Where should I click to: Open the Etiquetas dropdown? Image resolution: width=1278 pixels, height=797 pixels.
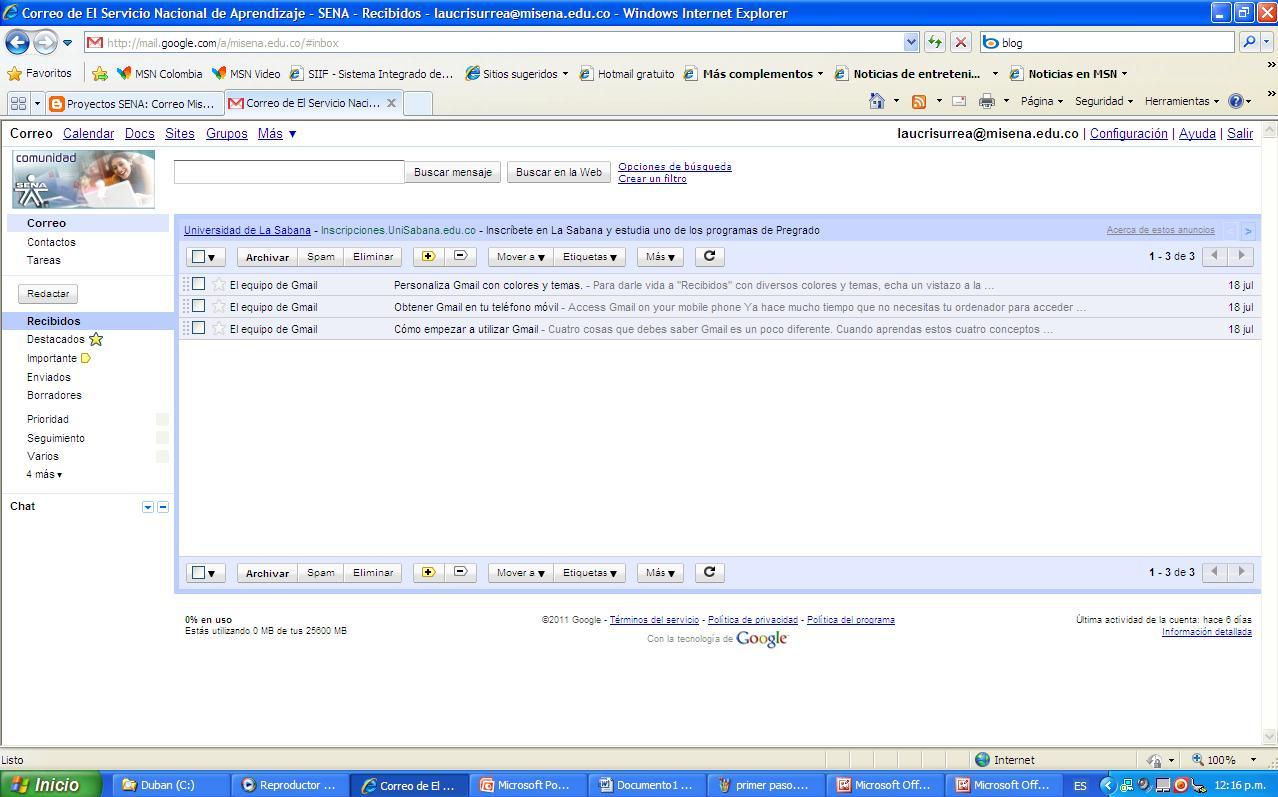click(x=589, y=256)
